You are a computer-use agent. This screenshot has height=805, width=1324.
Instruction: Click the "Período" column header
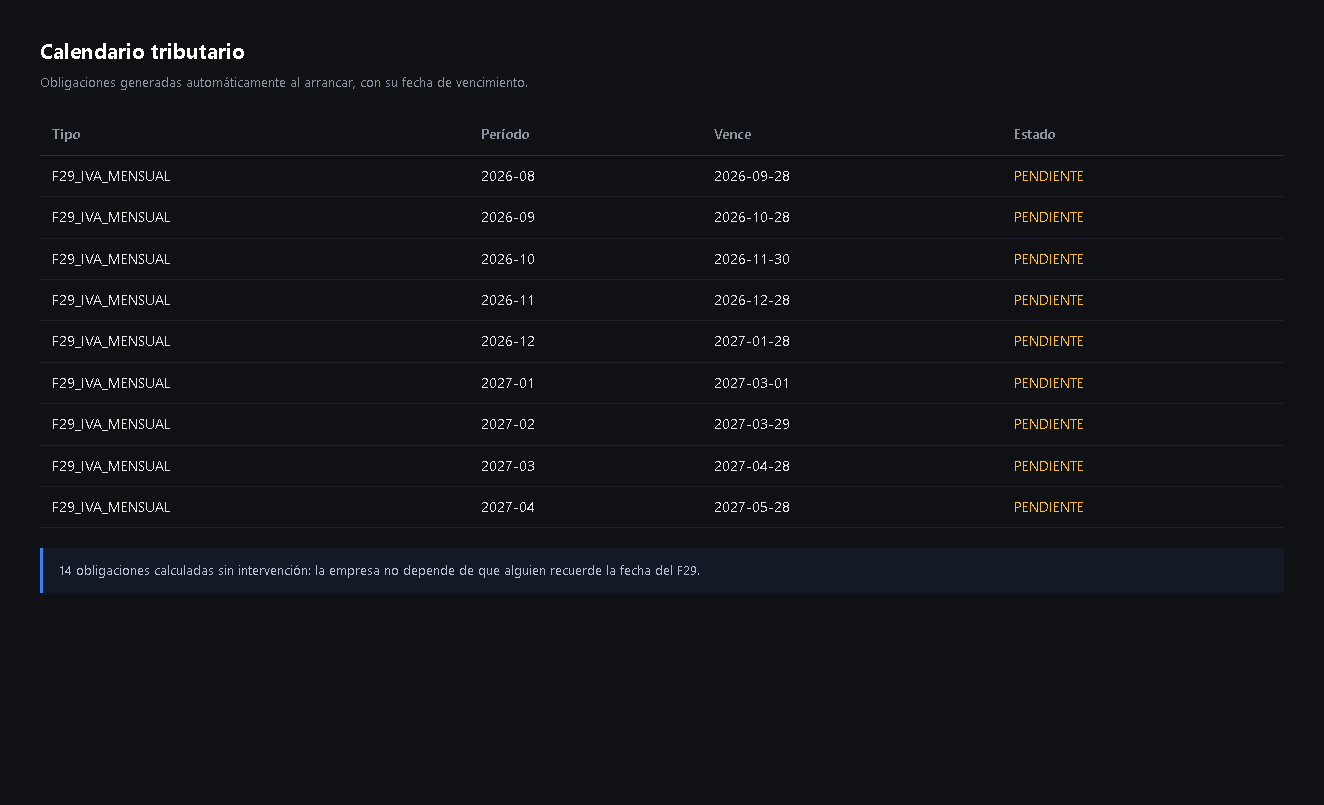pos(505,134)
